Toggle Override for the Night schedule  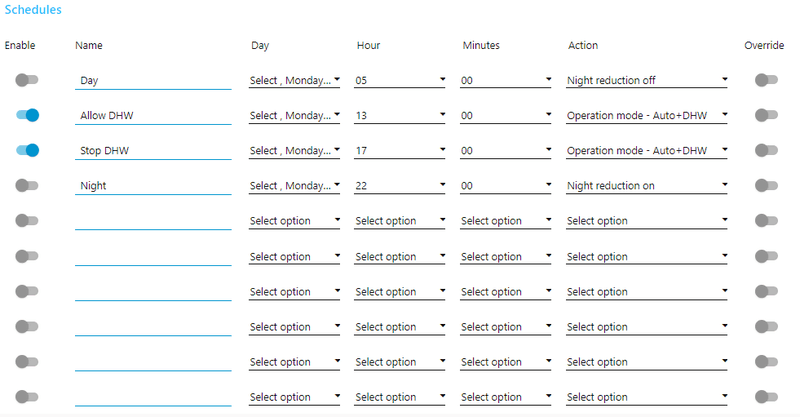pos(766,185)
